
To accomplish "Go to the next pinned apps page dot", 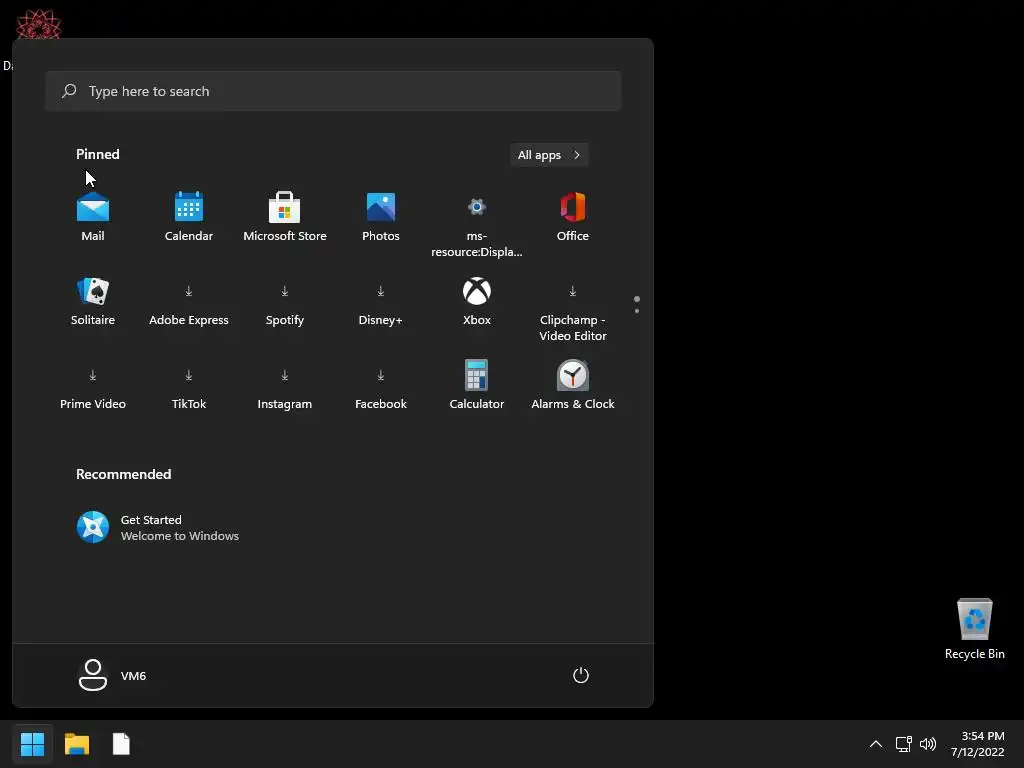I will (x=637, y=311).
